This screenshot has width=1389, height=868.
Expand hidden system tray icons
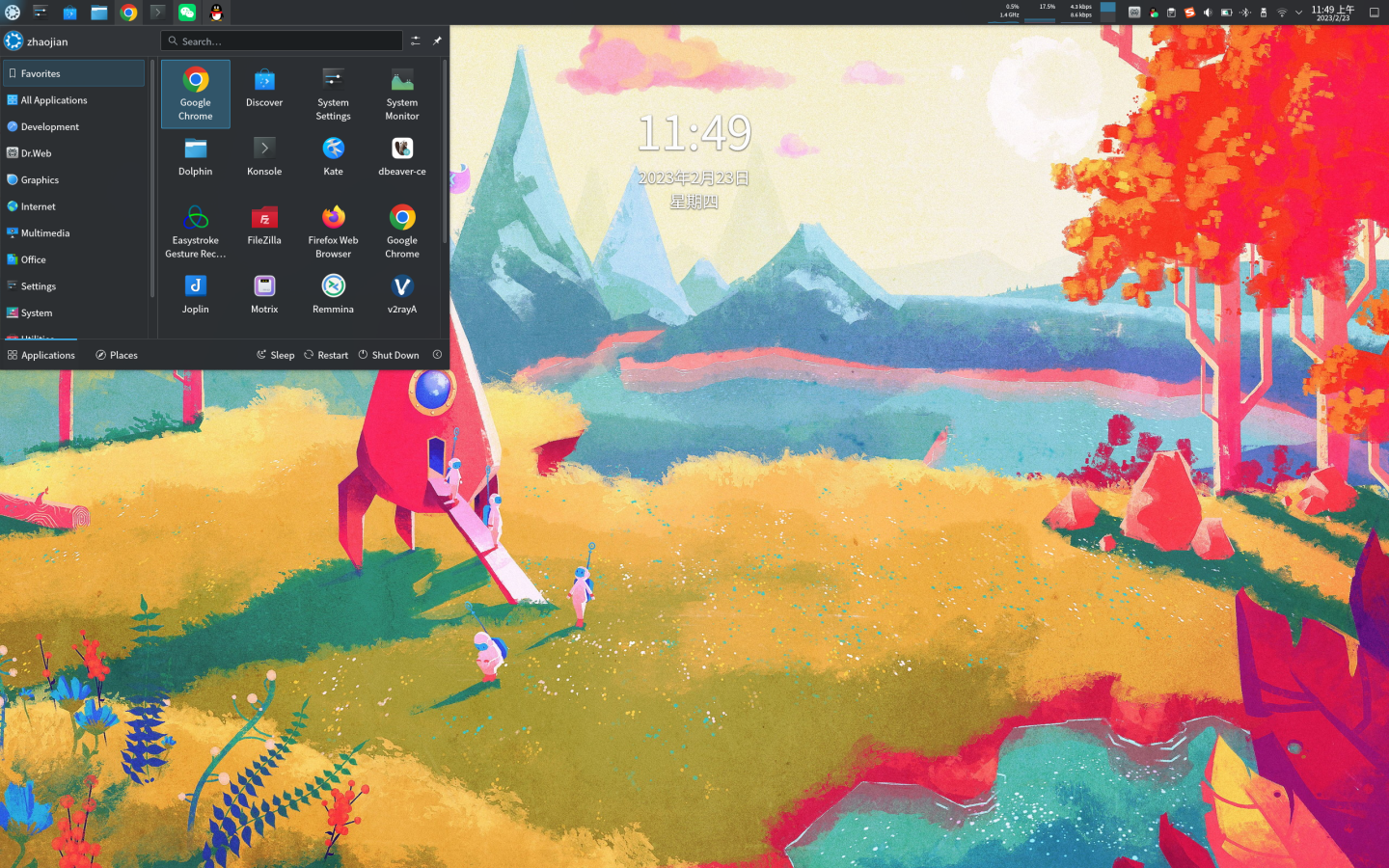point(1297,13)
